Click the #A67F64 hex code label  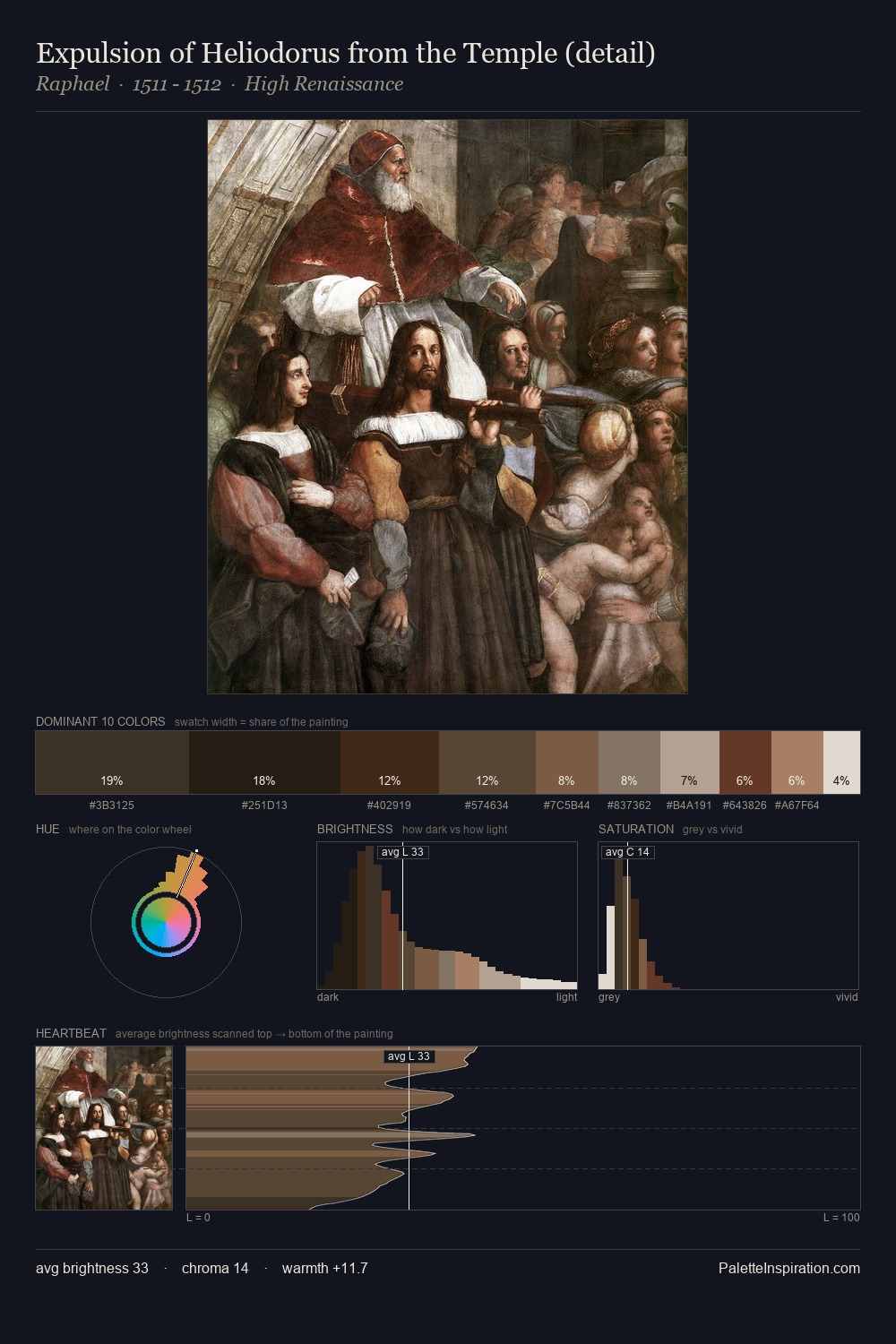point(797,806)
